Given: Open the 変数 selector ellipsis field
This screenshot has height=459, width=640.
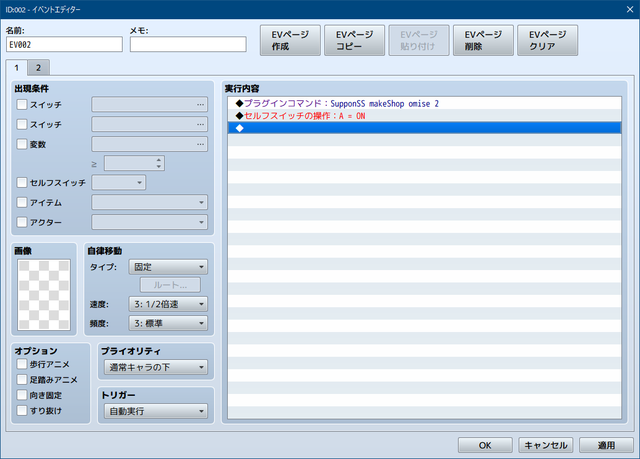Looking at the screenshot, I should 149,144.
